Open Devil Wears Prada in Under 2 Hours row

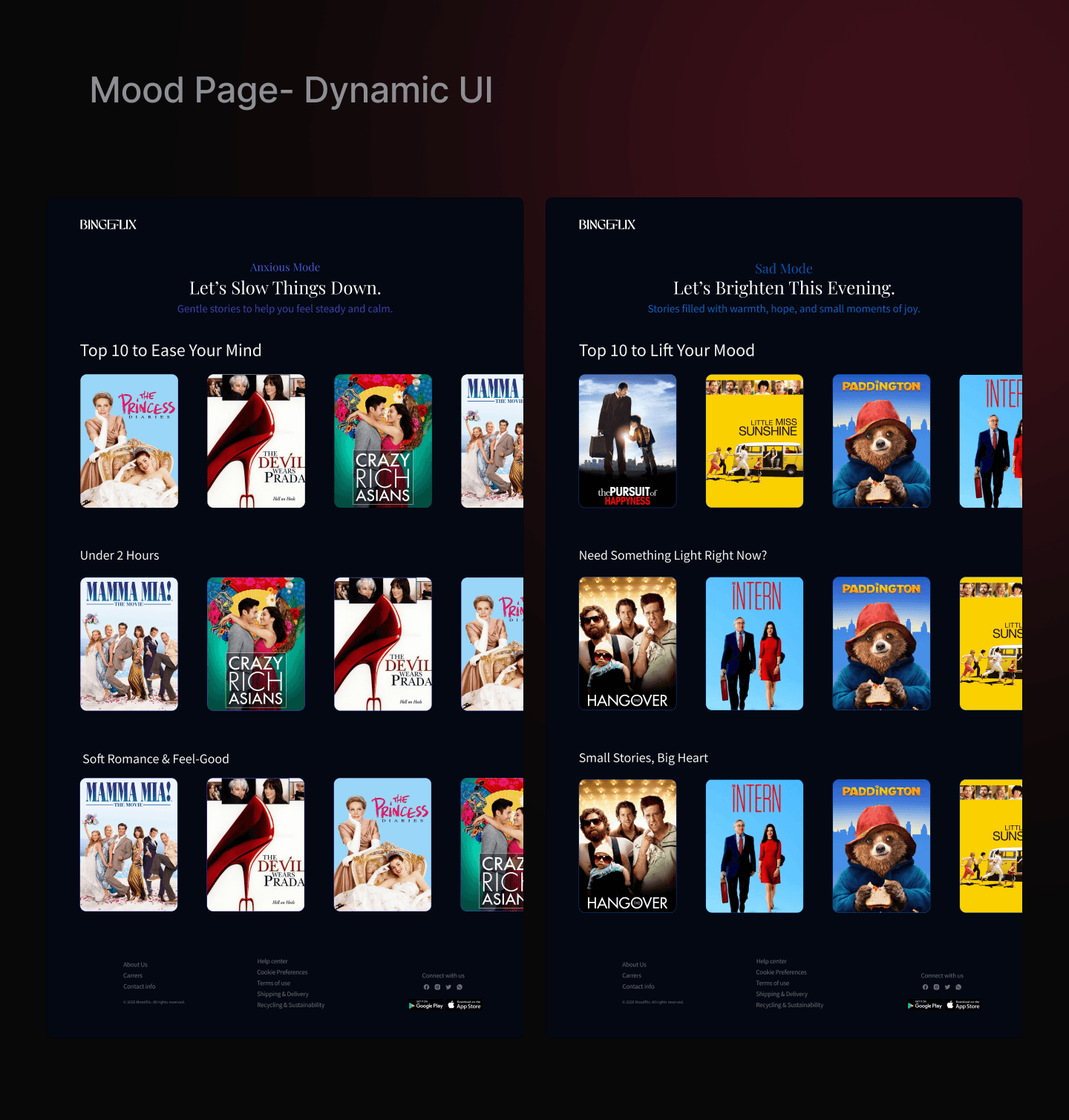click(383, 644)
